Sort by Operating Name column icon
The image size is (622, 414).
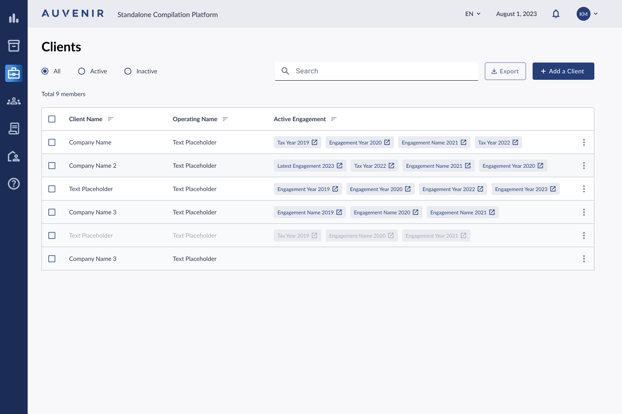[x=225, y=119]
